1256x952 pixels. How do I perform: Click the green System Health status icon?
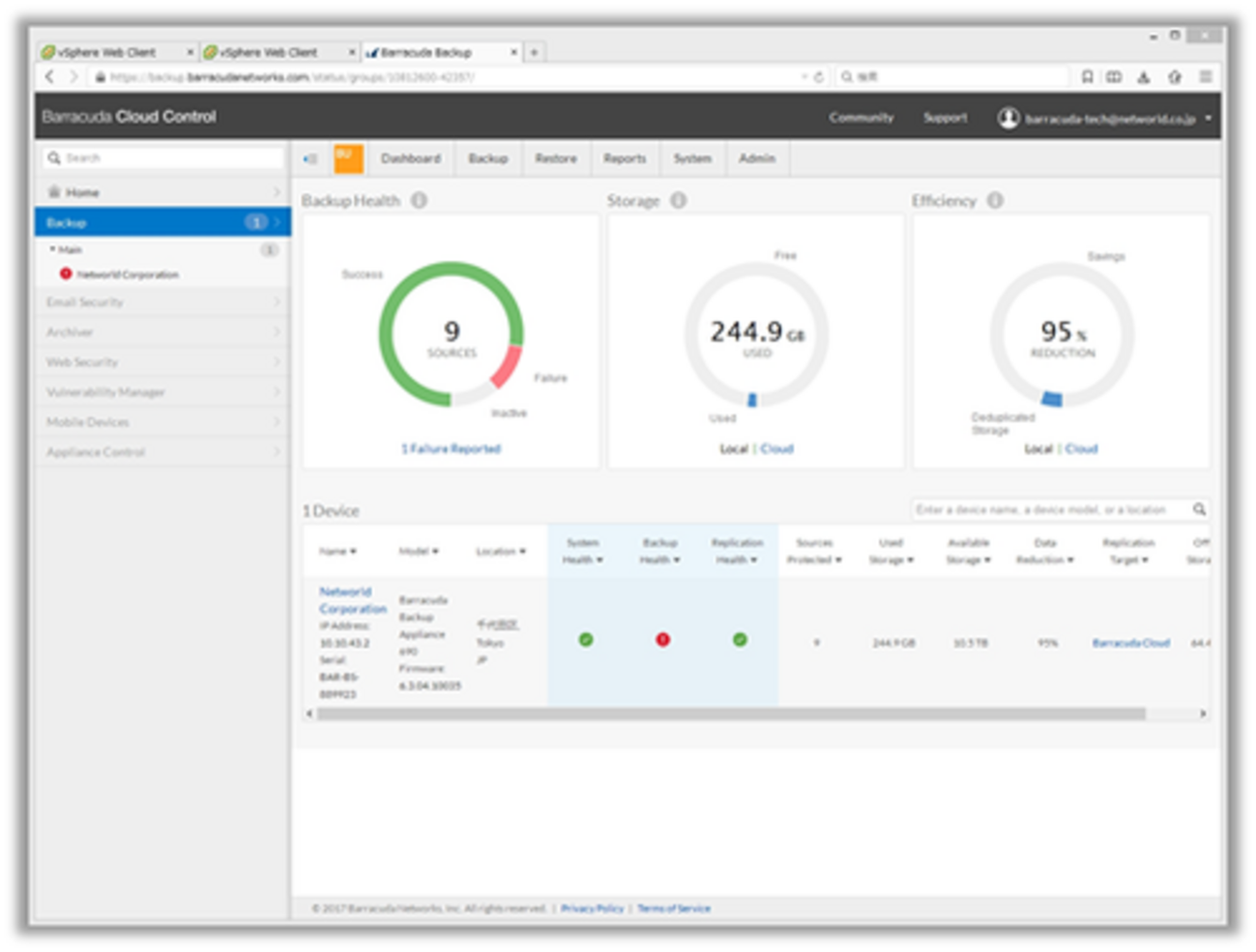[x=586, y=640]
